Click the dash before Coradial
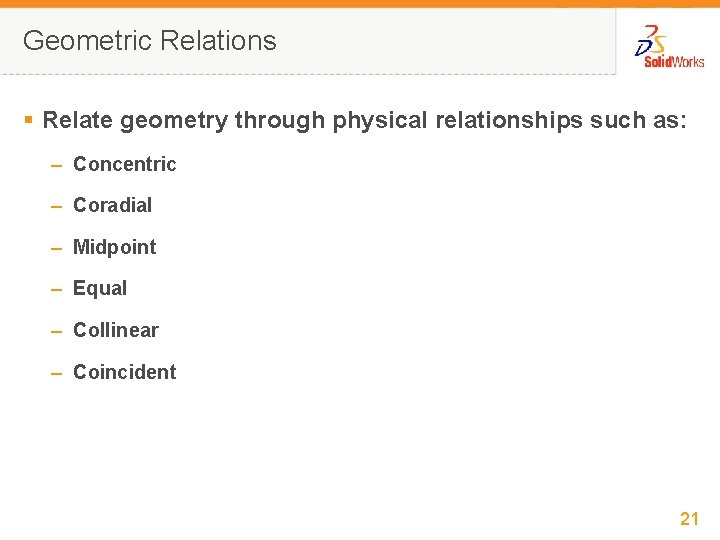The width and height of the screenshot is (720, 540). tap(58, 206)
